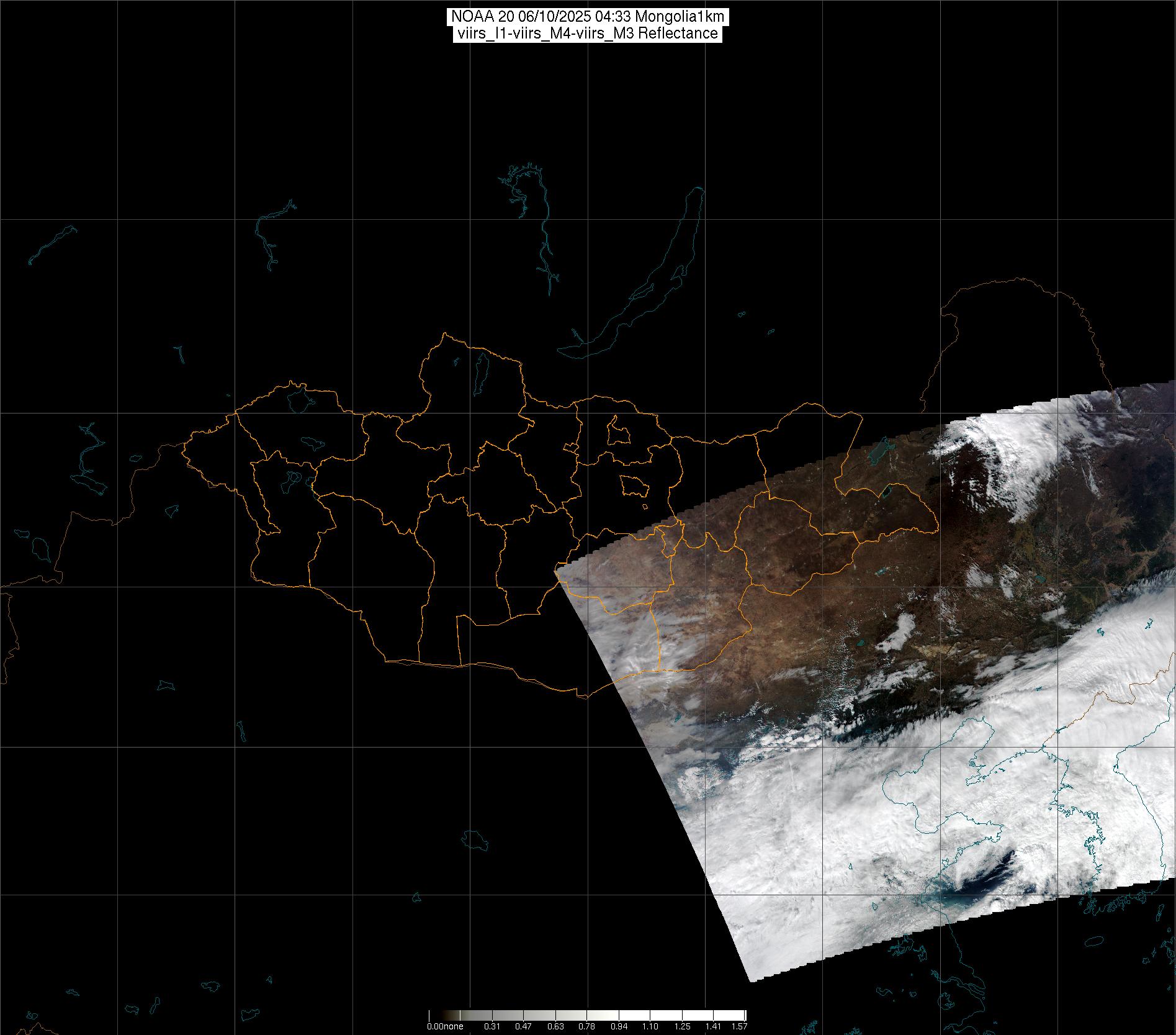Click the 0.63 colorbar tick label
The image size is (1176, 1035).
click(555, 1026)
